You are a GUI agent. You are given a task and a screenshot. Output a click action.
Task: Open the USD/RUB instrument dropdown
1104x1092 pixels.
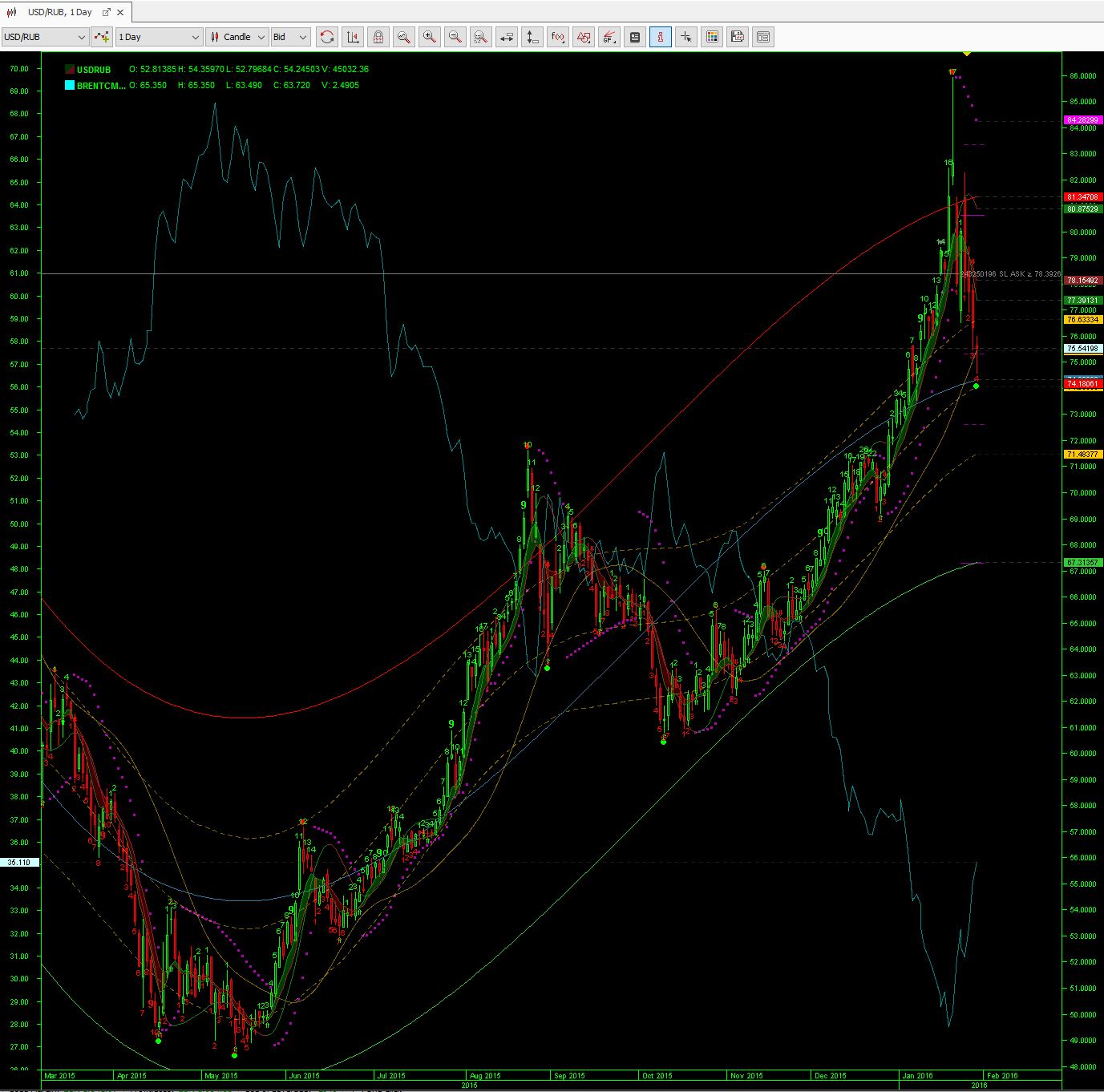[x=45, y=37]
